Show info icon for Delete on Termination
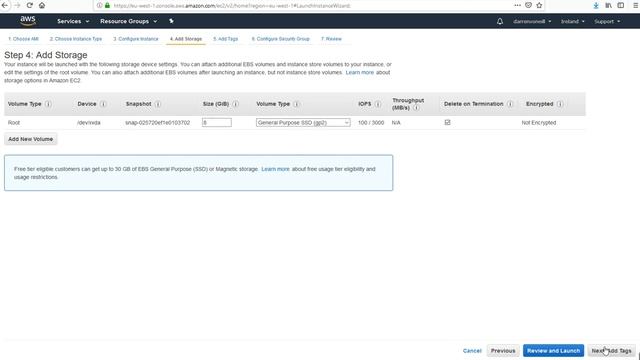This screenshot has height=360, width=640. click(510, 104)
